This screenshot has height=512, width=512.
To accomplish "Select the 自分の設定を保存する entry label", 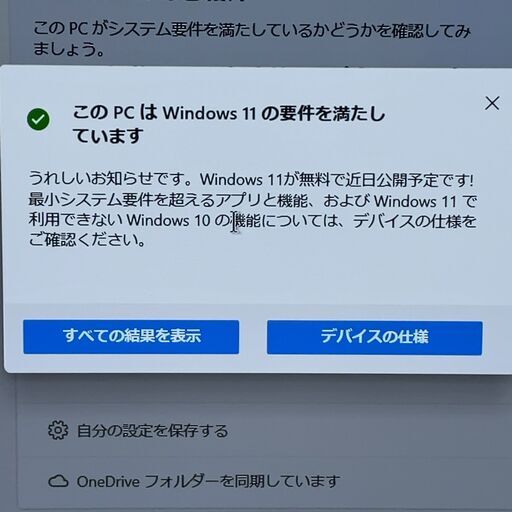I will (152, 430).
